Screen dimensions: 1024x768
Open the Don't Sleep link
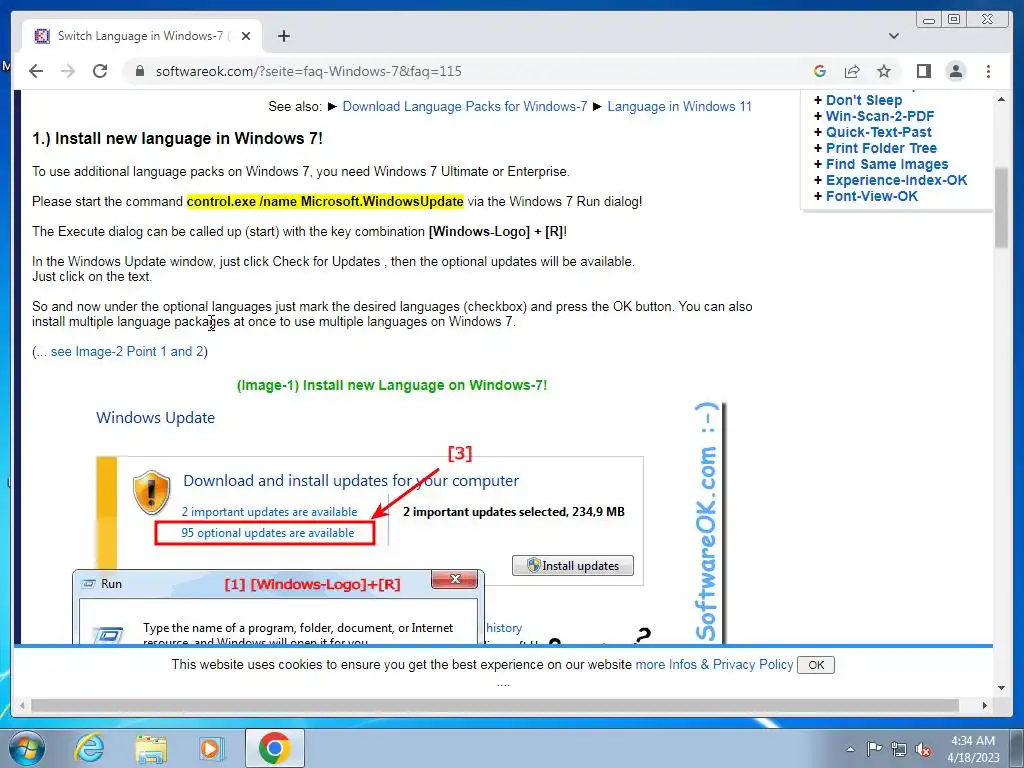(x=863, y=100)
